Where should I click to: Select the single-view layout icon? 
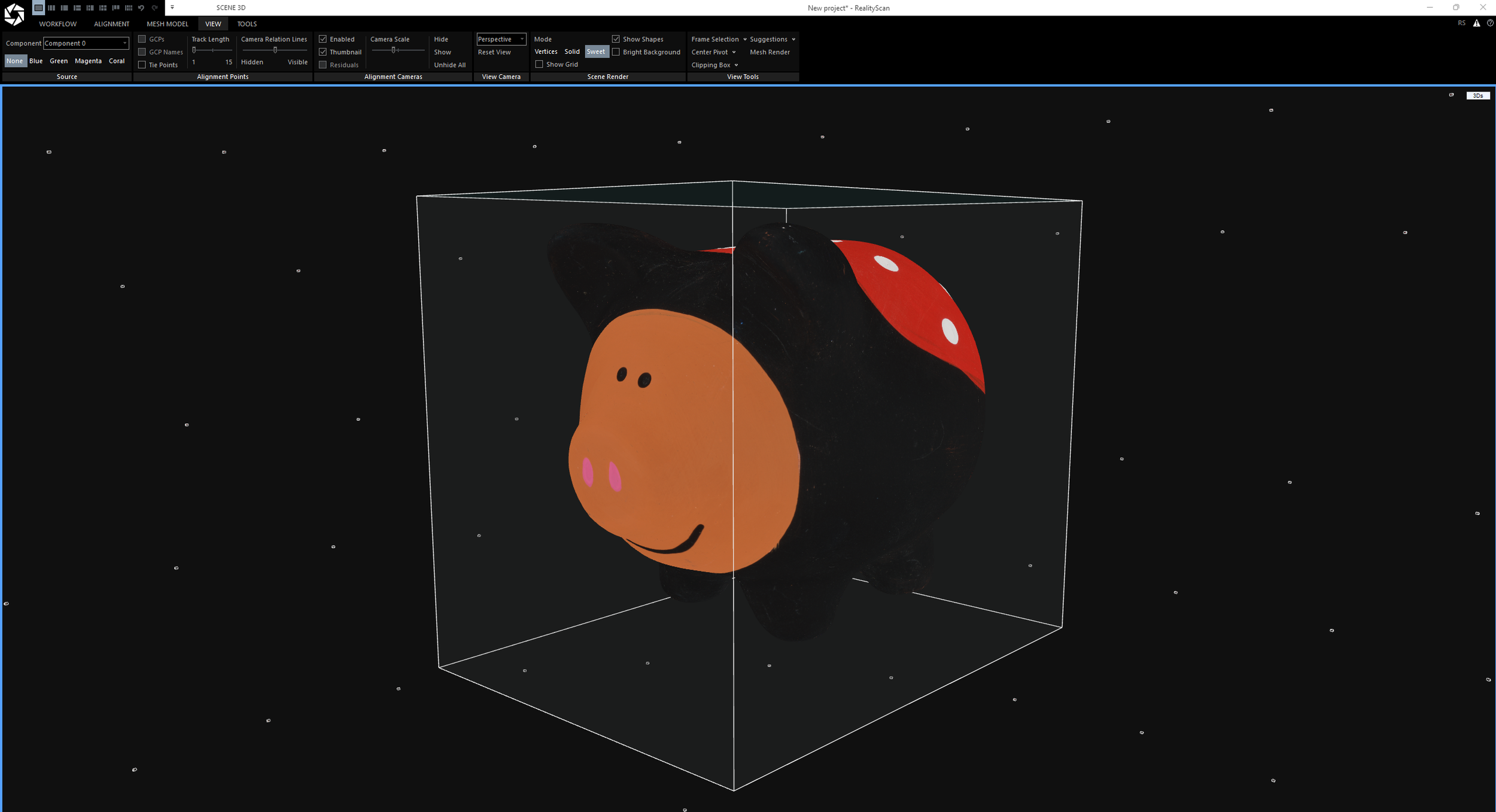[x=38, y=8]
